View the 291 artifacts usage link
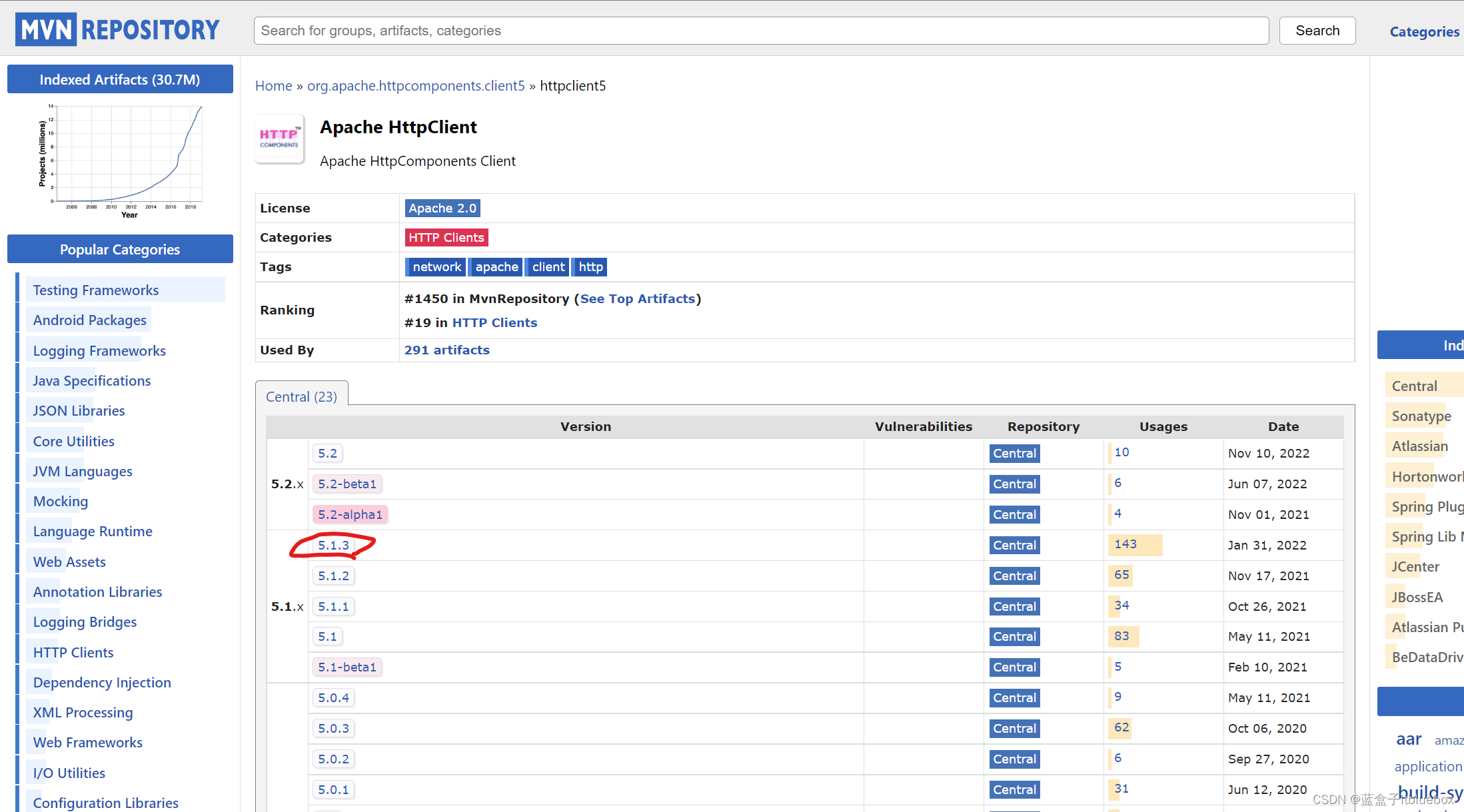 [x=446, y=350]
